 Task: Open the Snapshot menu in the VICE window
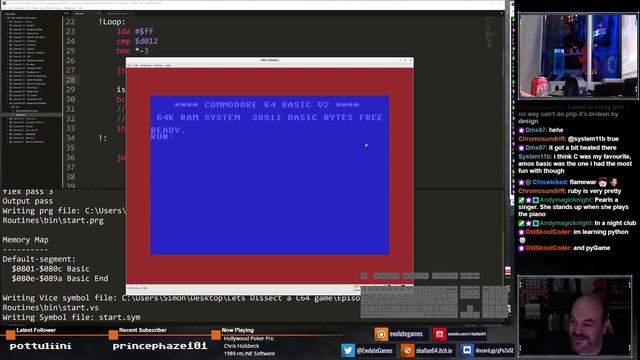pos(146,65)
